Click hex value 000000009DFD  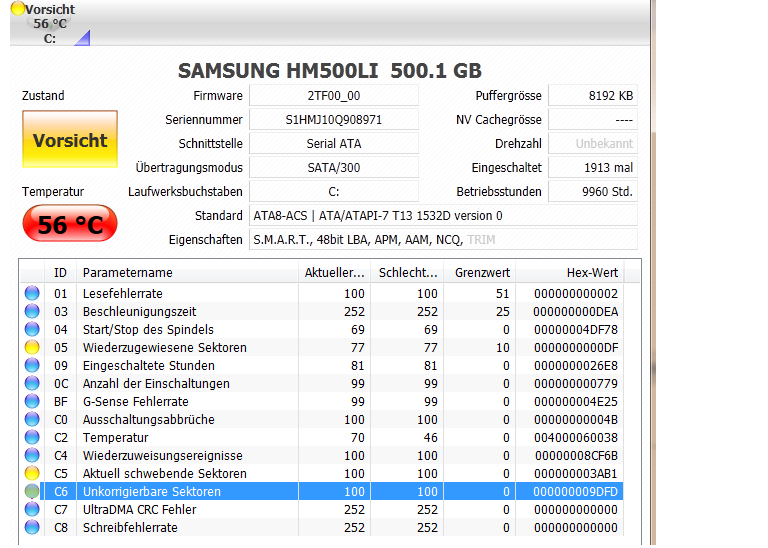coord(576,492)
